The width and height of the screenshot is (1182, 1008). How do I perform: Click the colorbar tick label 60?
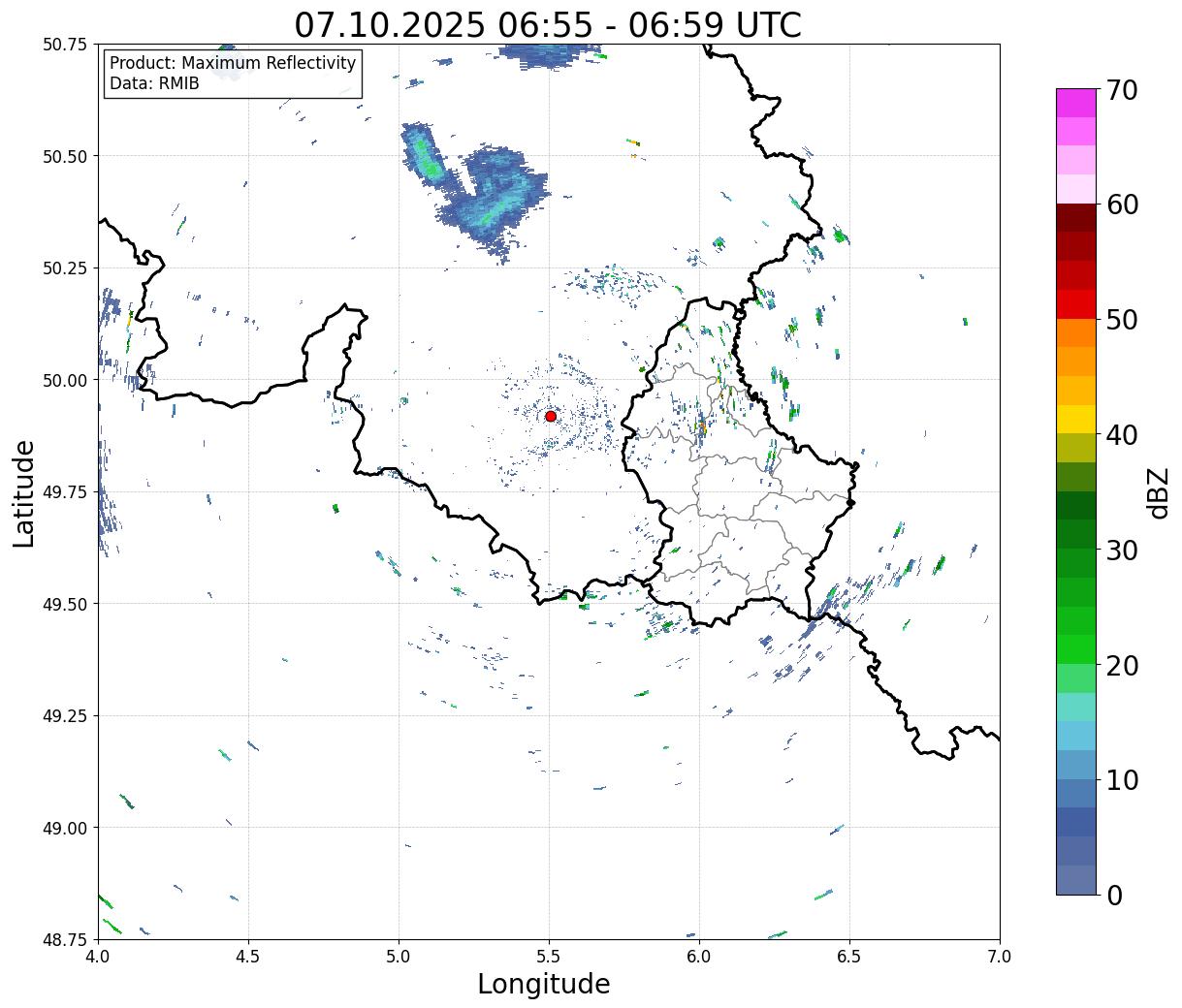1121,205
